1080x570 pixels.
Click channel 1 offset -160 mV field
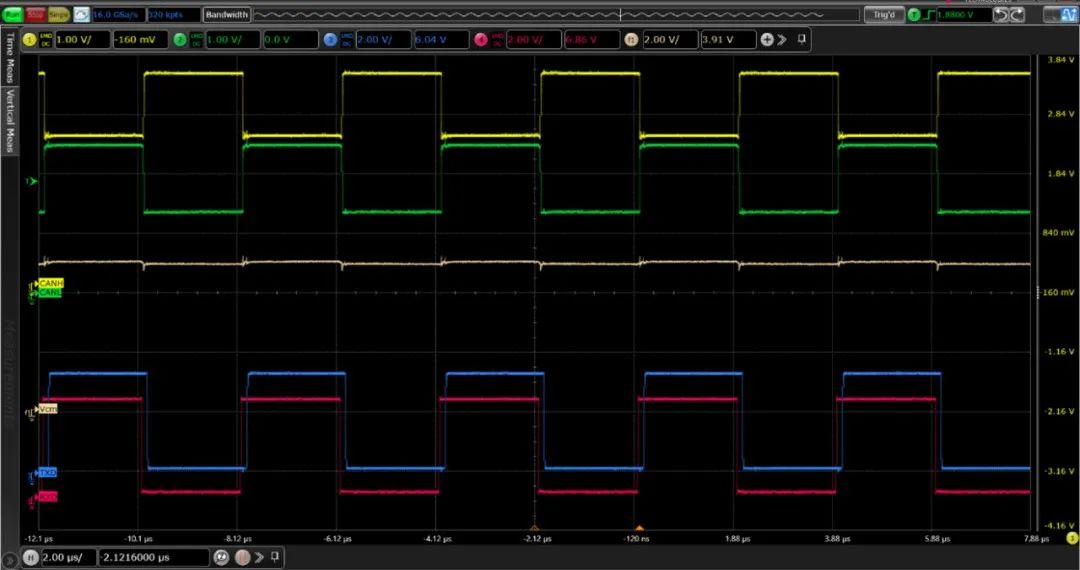tap(140, 40)
